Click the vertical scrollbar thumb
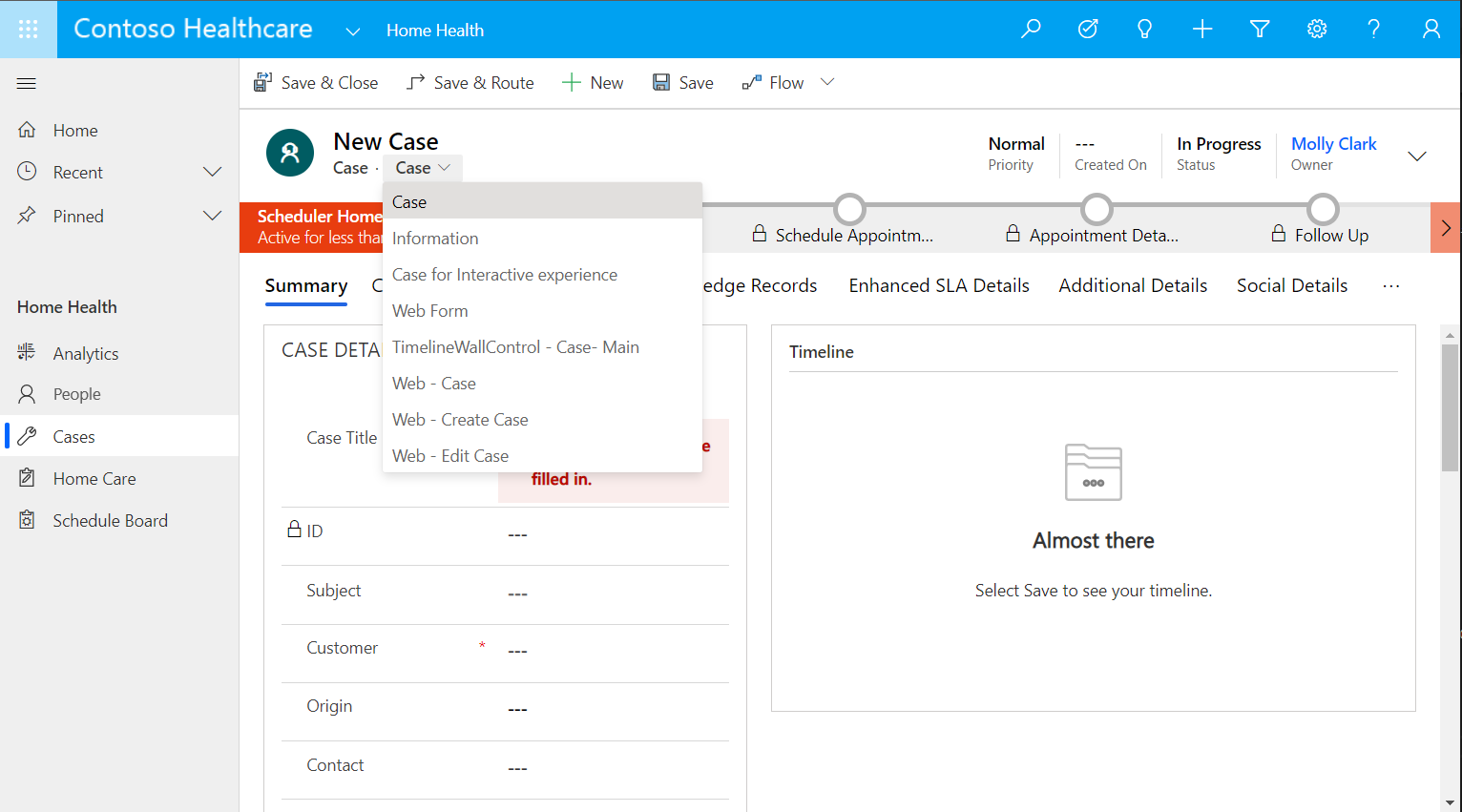 (x=1450, y=407)
